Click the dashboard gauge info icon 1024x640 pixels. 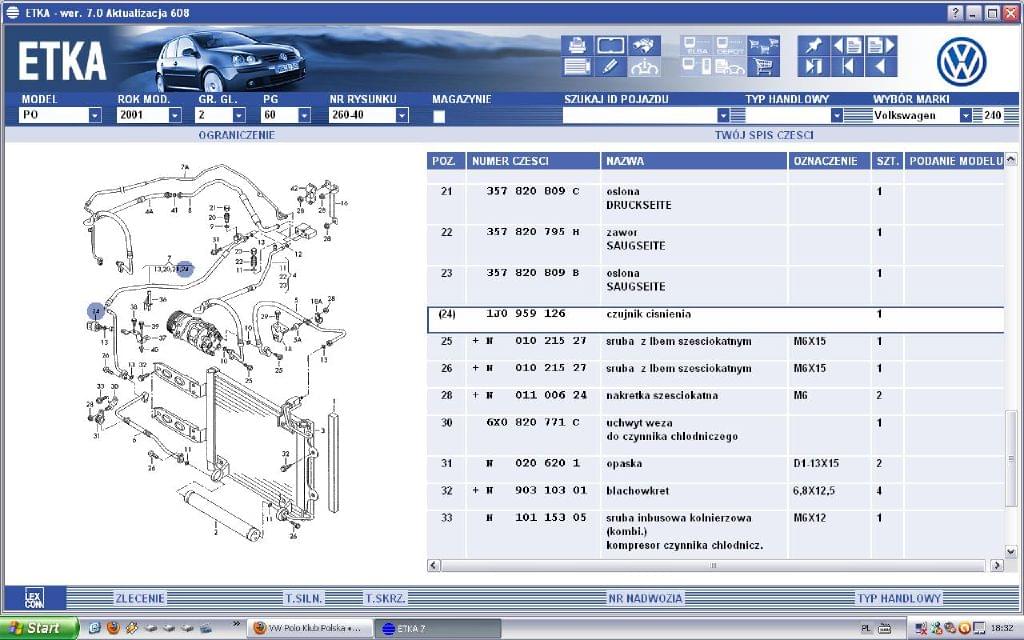(x=644, y=66)
